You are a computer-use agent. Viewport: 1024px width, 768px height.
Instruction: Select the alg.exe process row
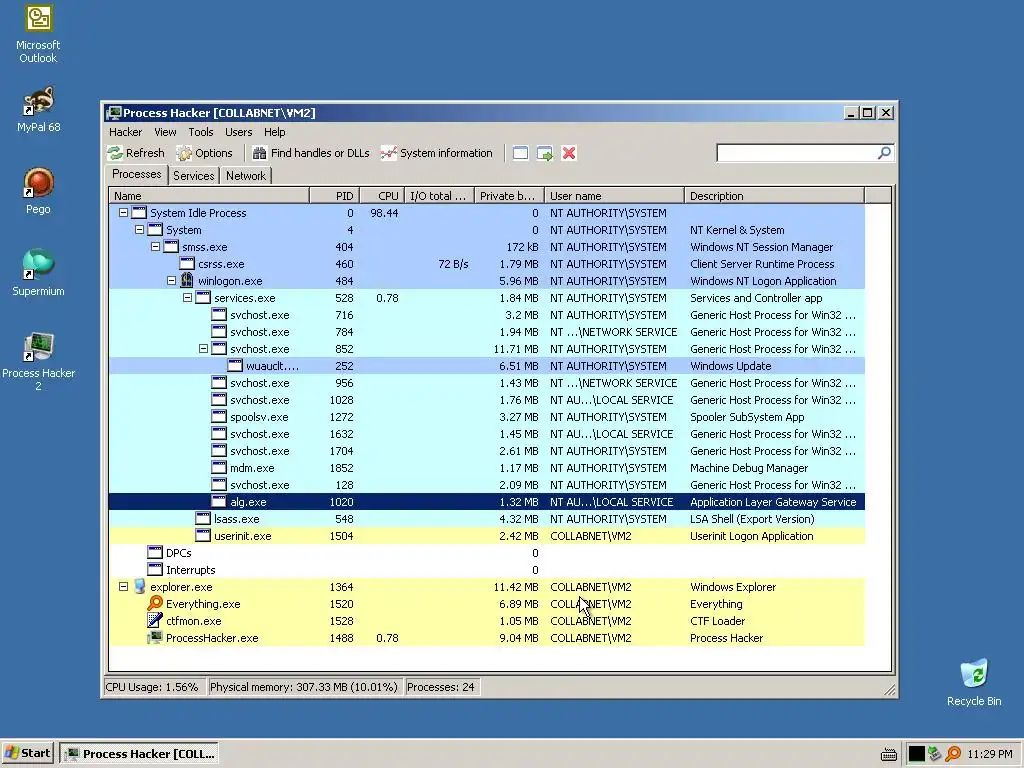point(487,502)
